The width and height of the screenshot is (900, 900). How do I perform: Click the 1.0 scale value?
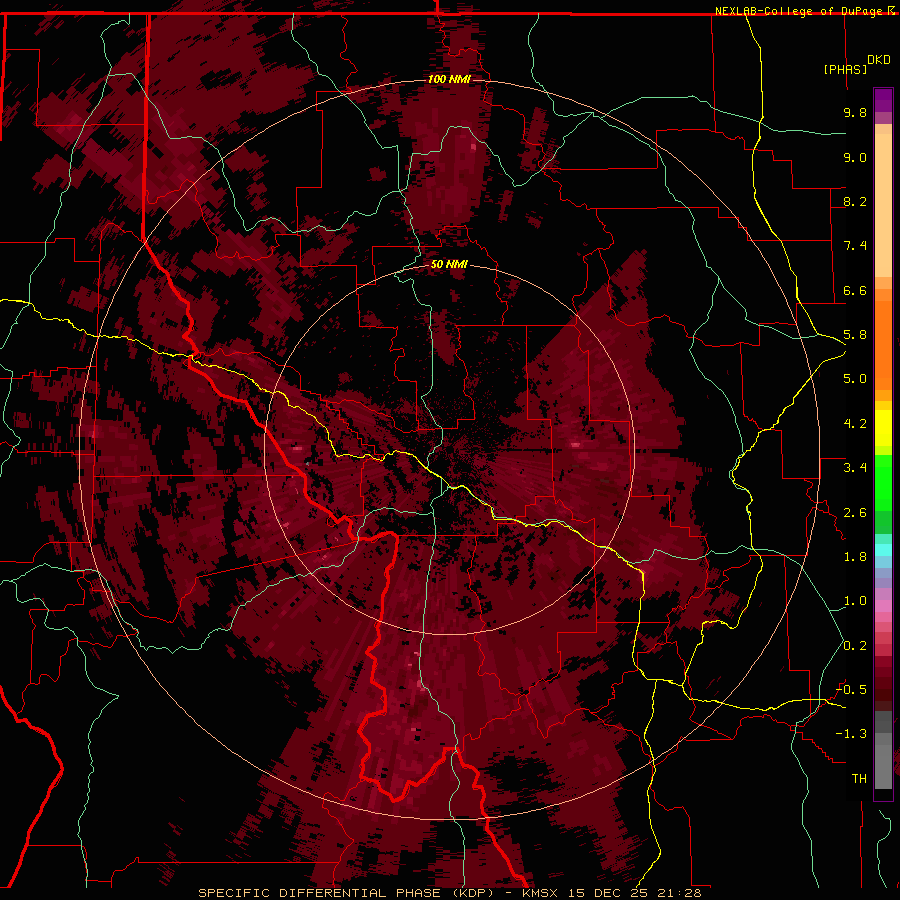[x=855, y=601]
